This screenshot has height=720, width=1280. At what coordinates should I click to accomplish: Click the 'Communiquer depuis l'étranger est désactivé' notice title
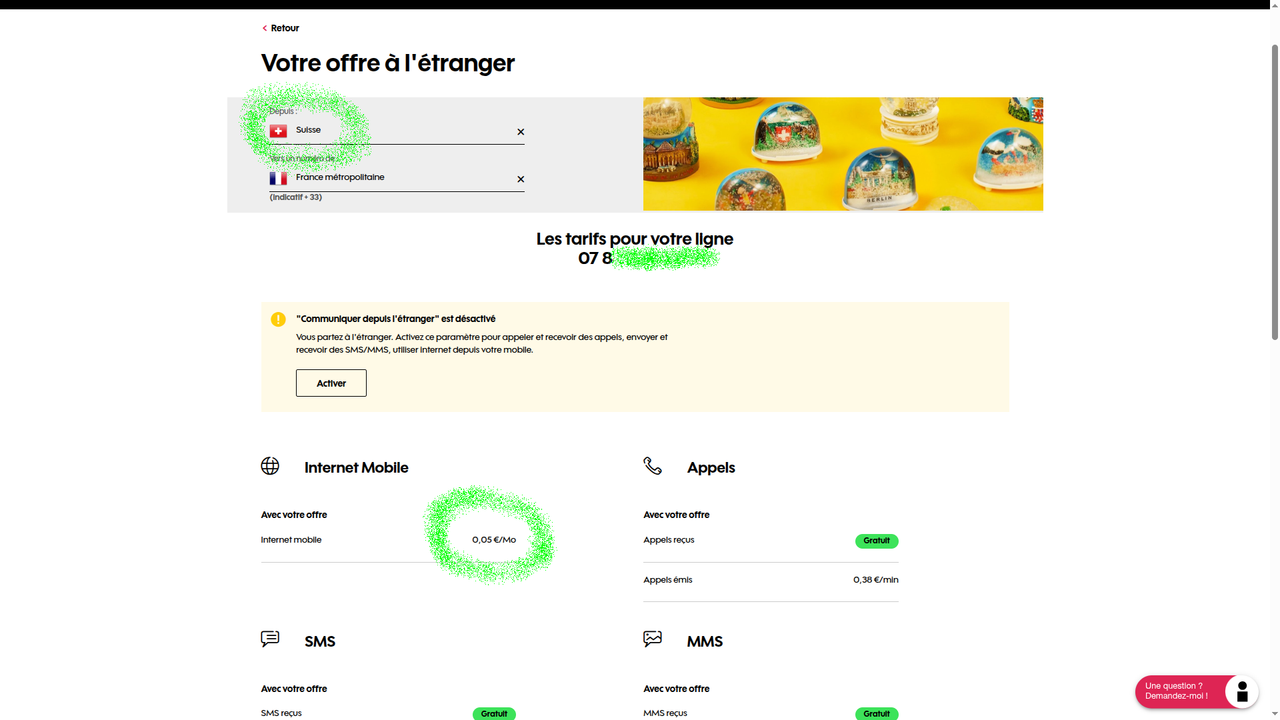pos(396,319)
